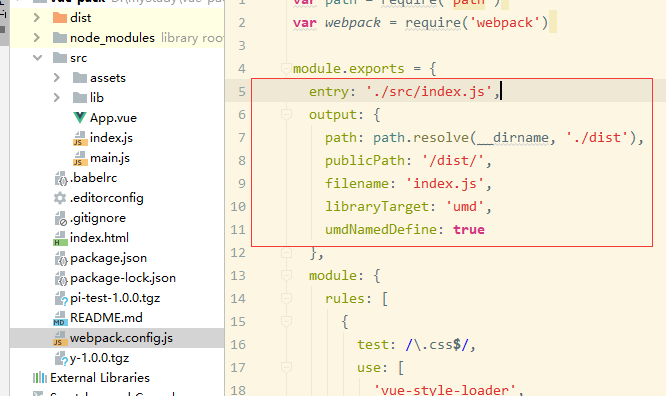666x396 pixels.
Task: Expand the node_modules folder
Action: click(37, 38)
